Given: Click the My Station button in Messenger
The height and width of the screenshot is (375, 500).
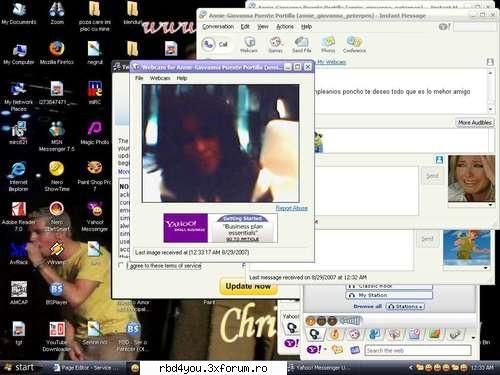Looking at the screenshot, I should point(389,295).
